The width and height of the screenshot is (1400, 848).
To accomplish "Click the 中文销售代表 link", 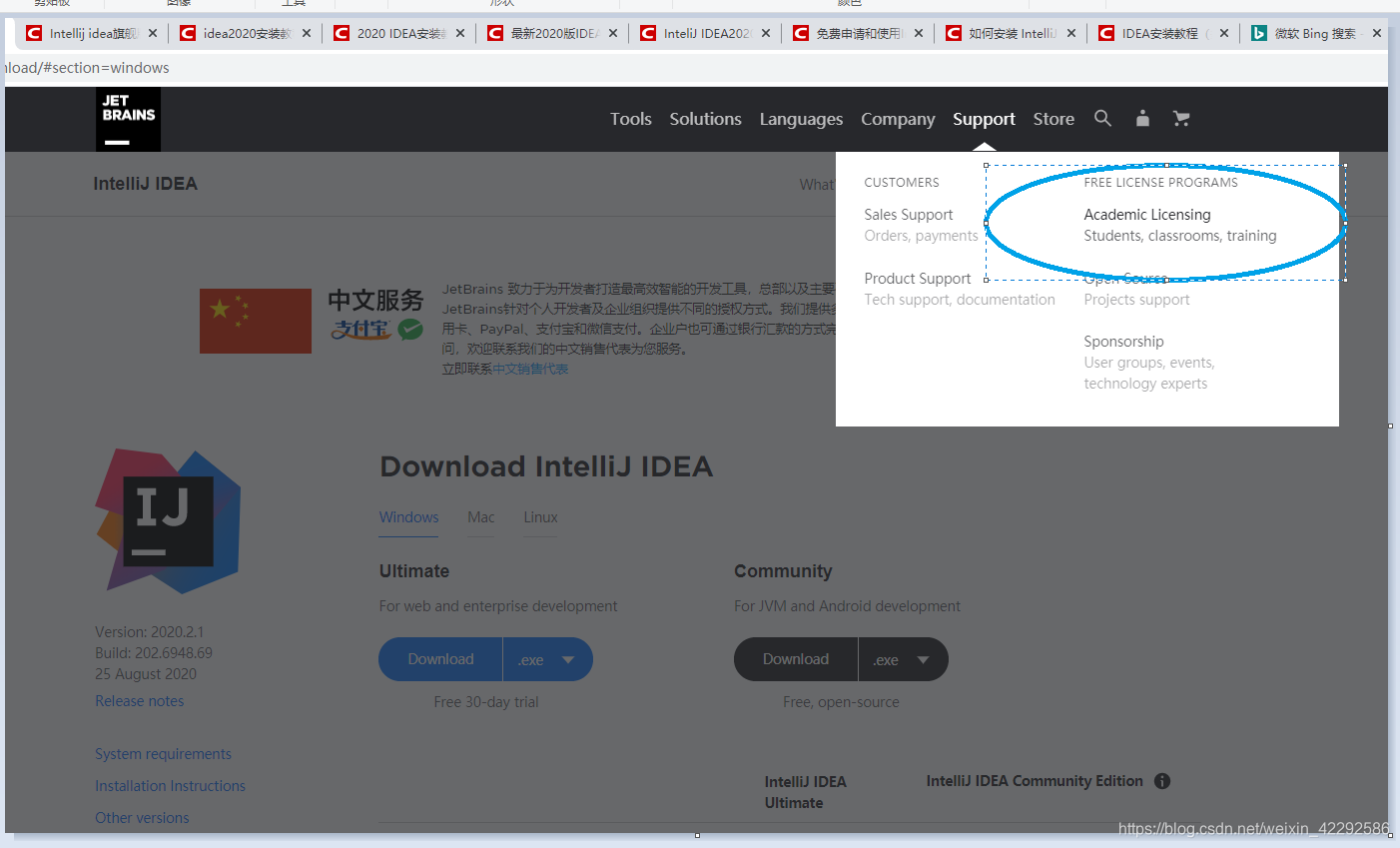I will coord(530,369).
